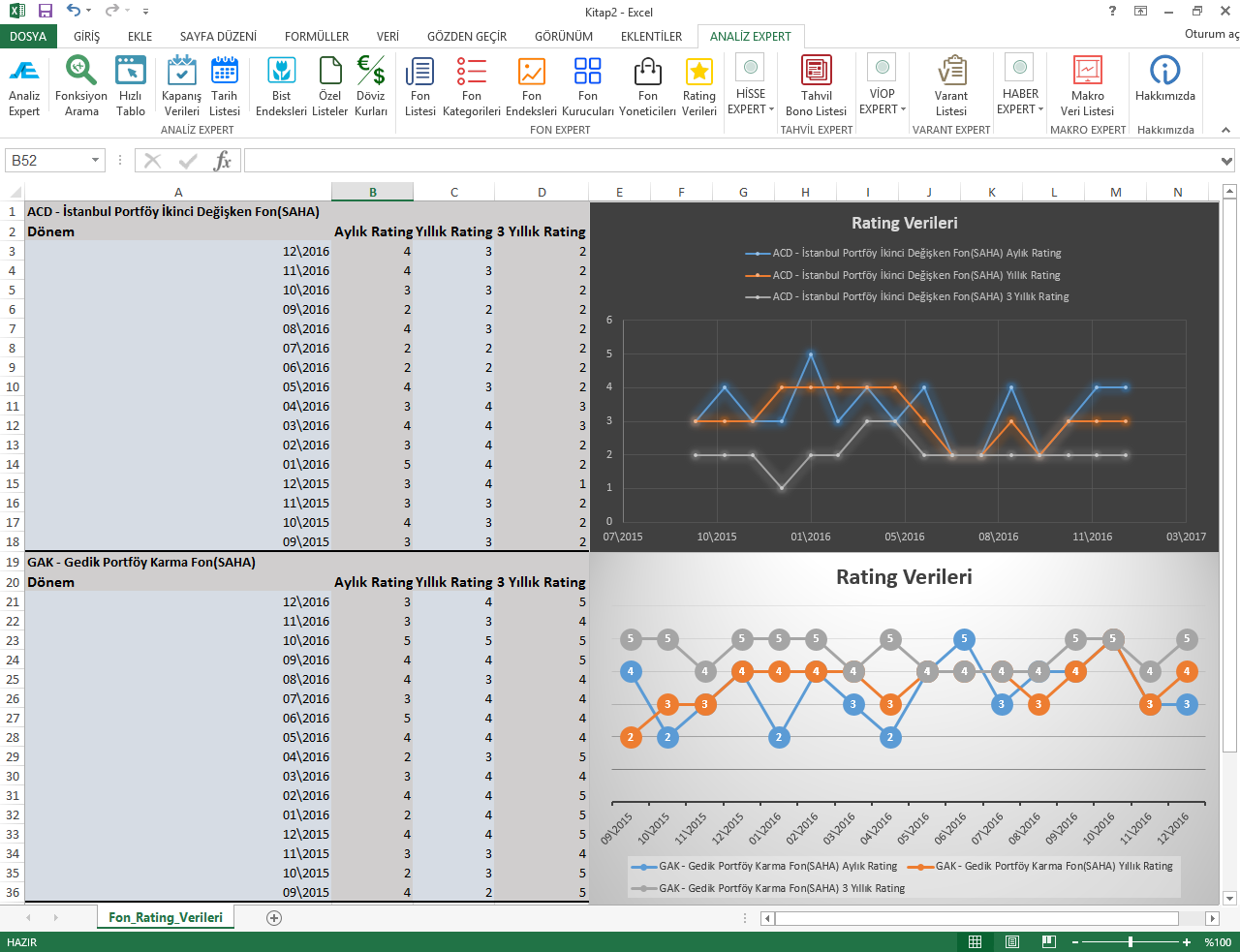Click the Undo arrow icon

74,12
